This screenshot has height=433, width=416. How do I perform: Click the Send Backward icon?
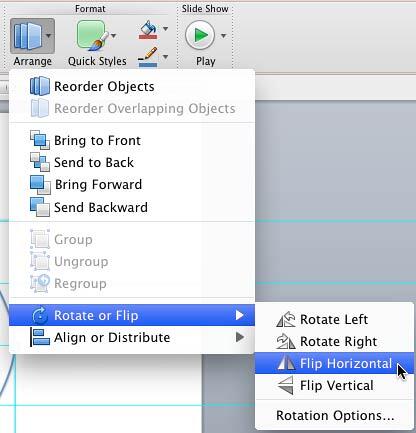tap(40, 207)
